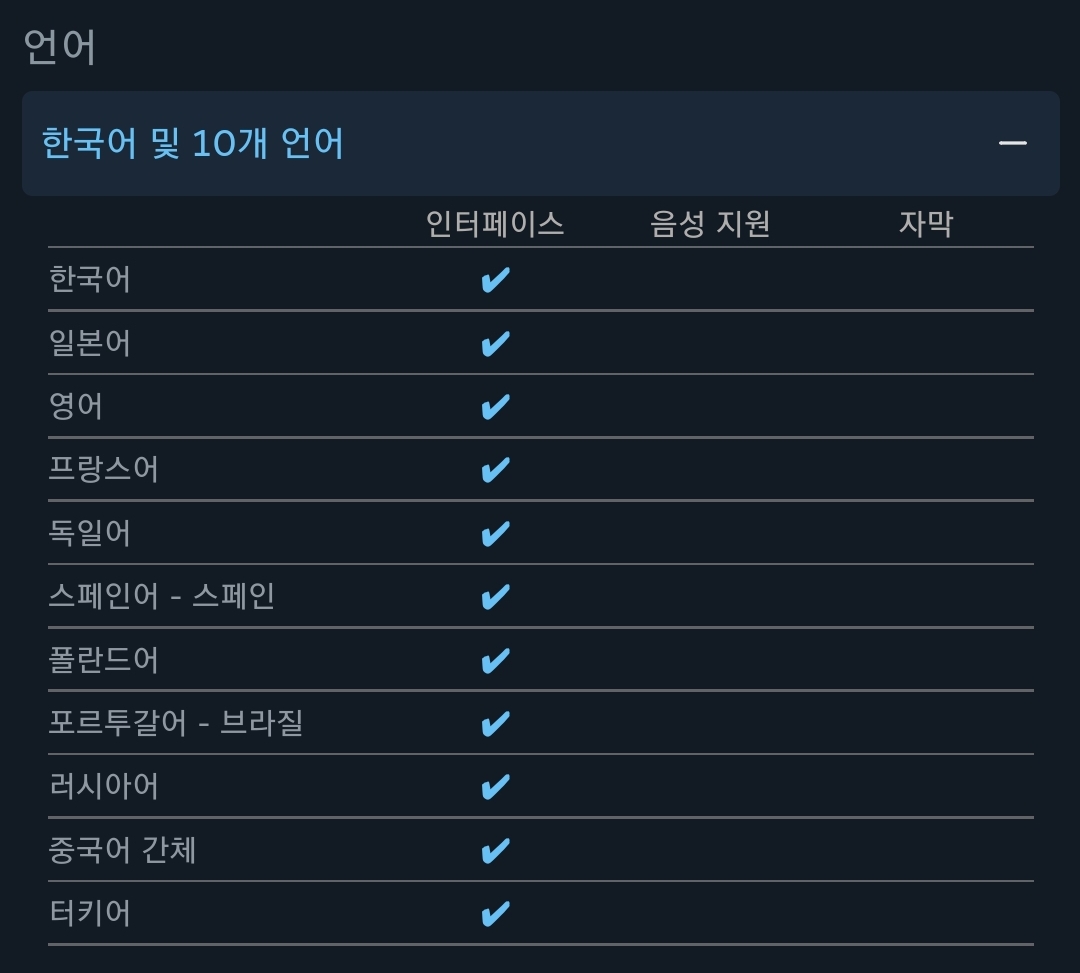This screenshot has width=1080, height=973.
Task: Click the 일본어 interface checkmark
Action: pos(495,343)
